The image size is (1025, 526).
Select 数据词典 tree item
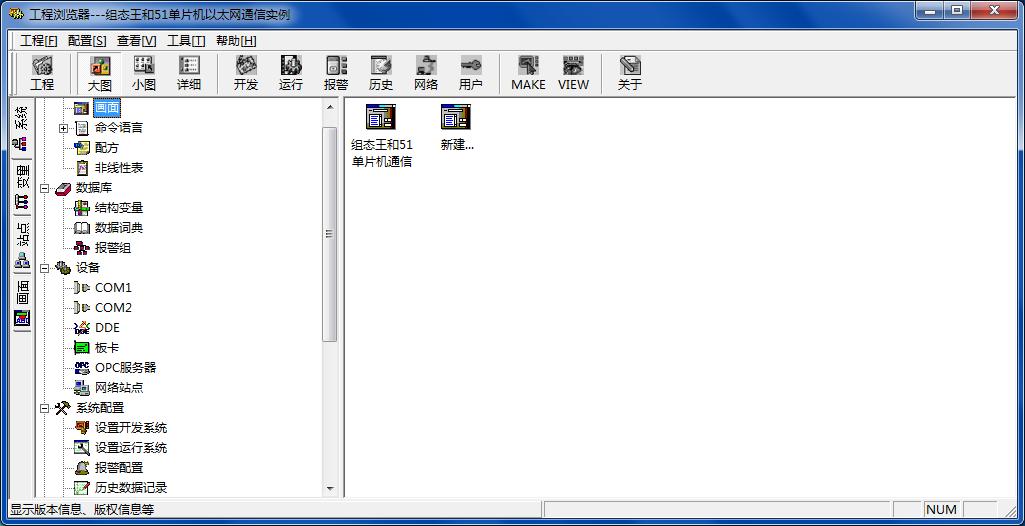pos(119,228)
